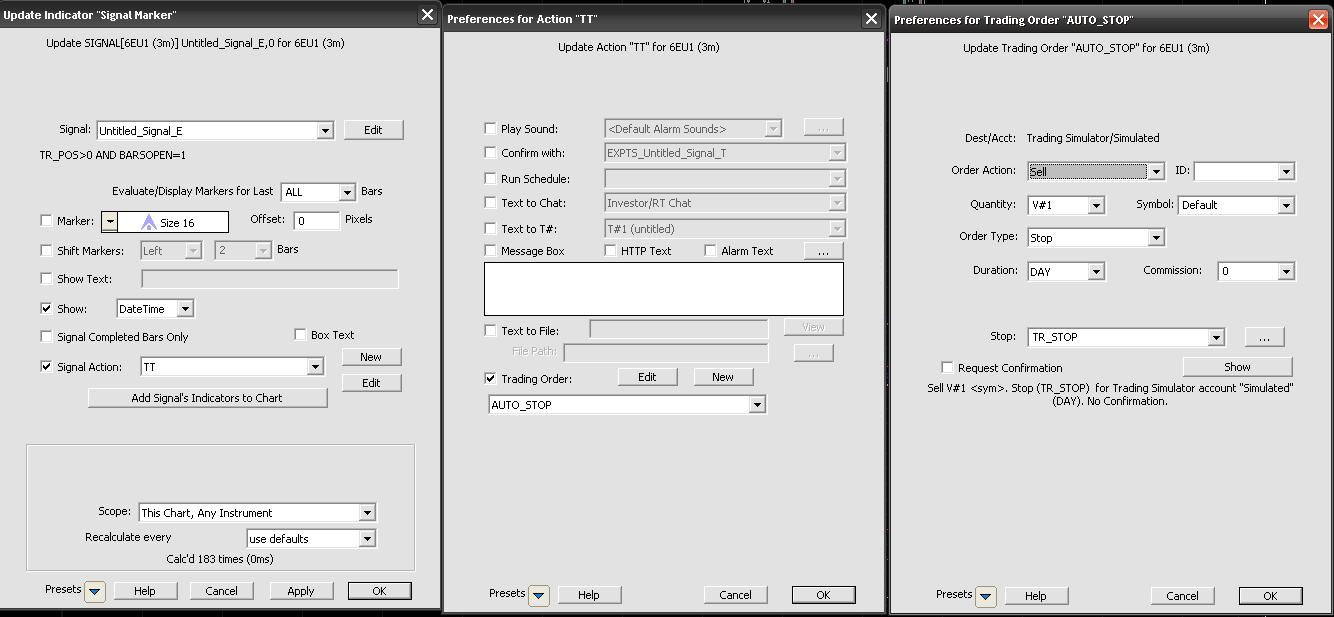Open Presets menu icon in Signal Marker dialog

94,591
